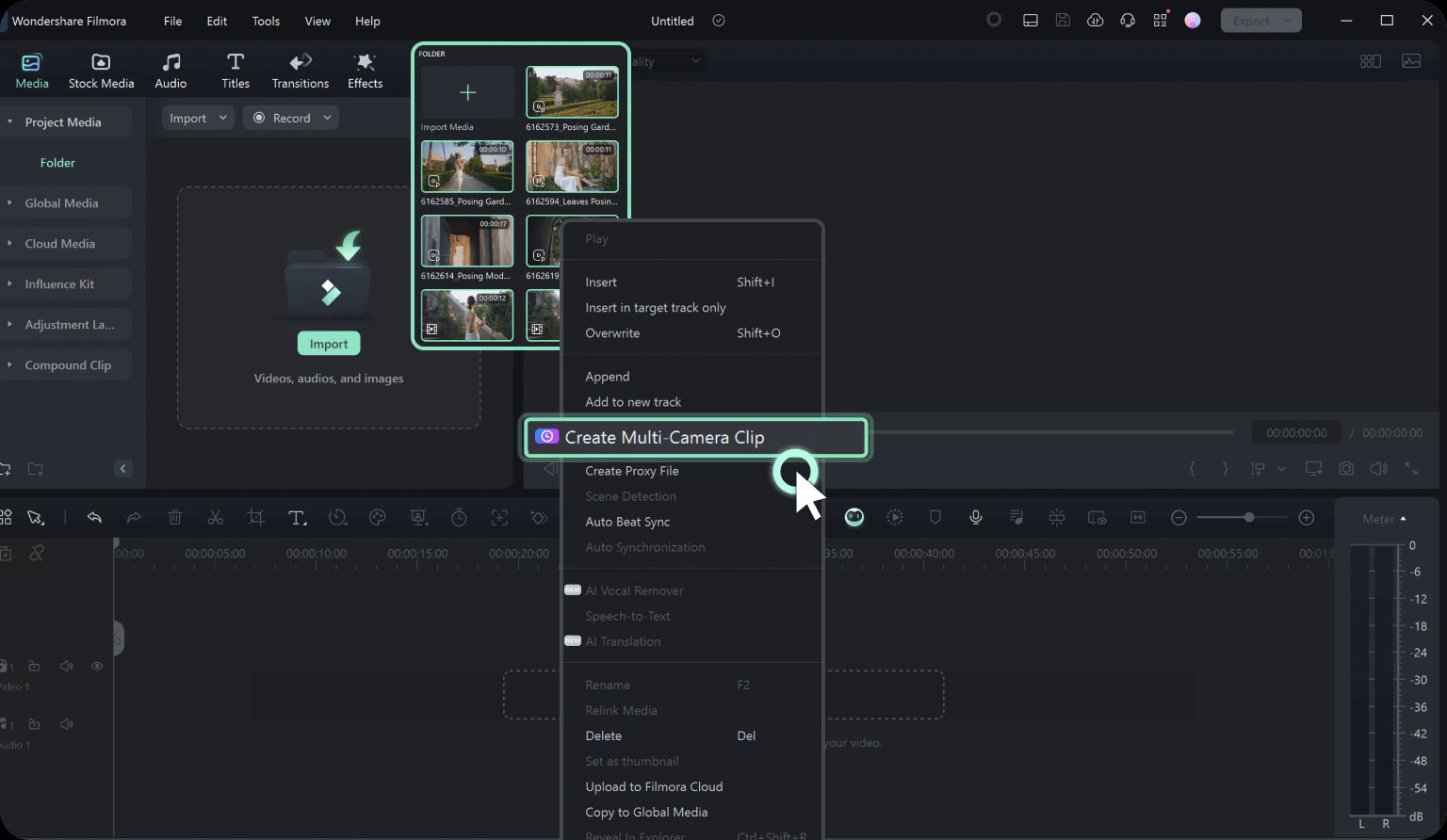The image size is (1447, 840).
Task: Select the 6162585_Posing Garden clip thumbnail
Action: click(x=467, y=167)
